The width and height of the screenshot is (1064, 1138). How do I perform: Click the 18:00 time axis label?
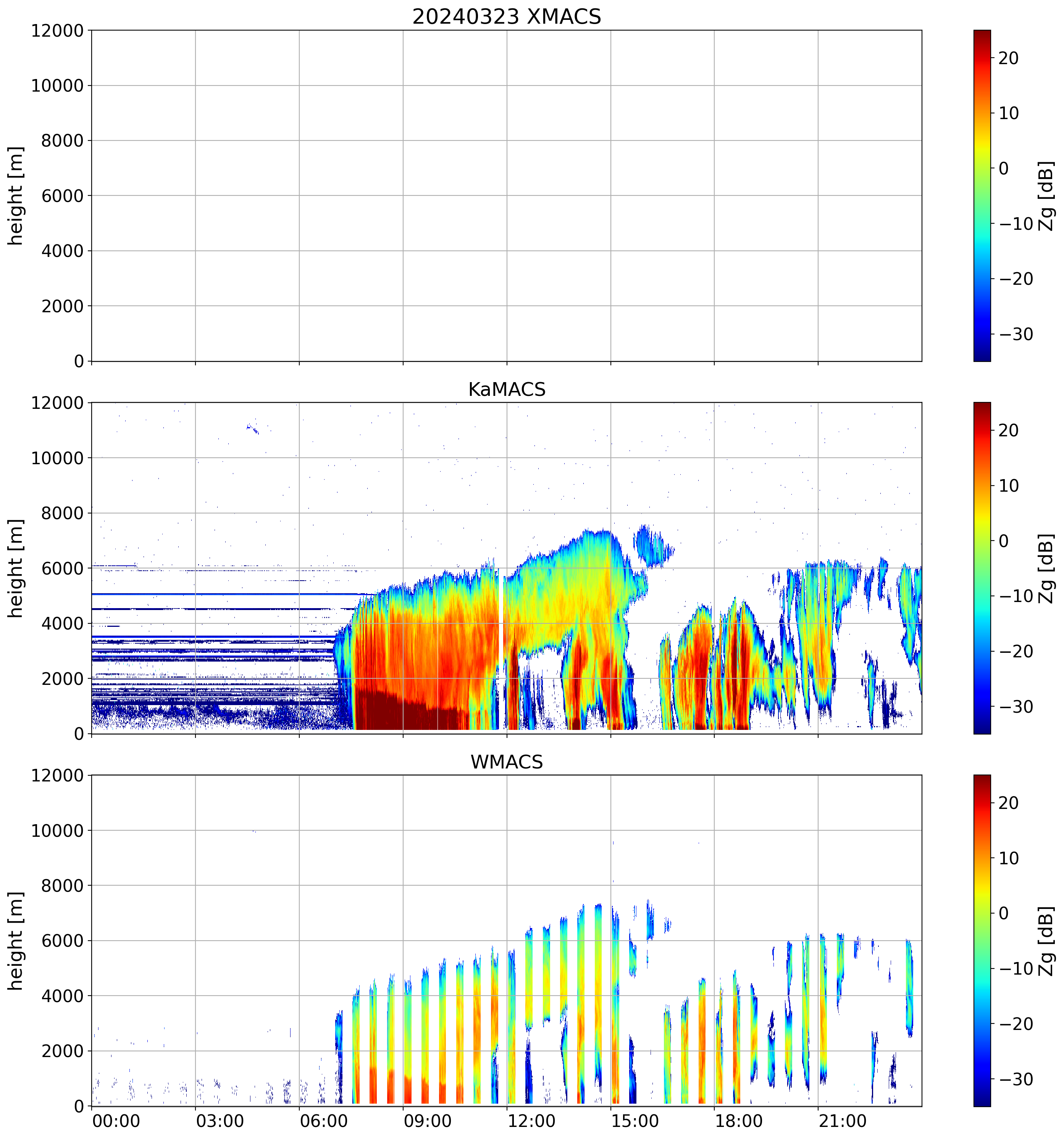[x=738, y=1121]
